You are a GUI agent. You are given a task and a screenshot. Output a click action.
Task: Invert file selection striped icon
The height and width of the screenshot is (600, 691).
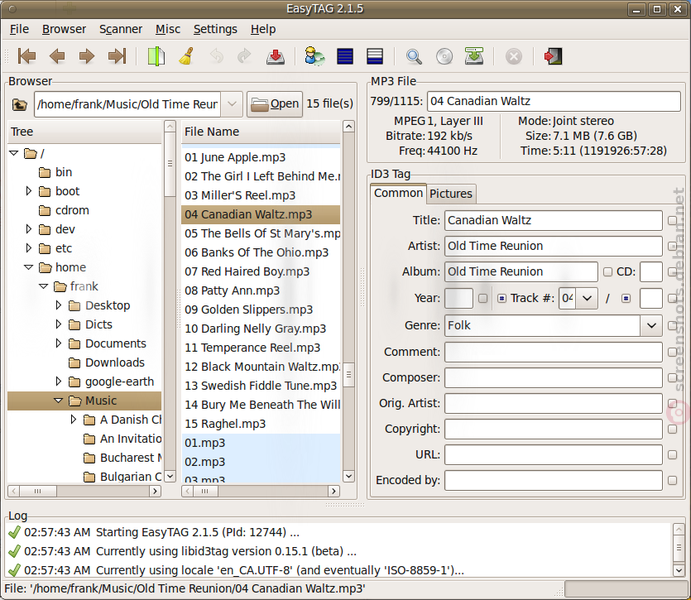375,56
